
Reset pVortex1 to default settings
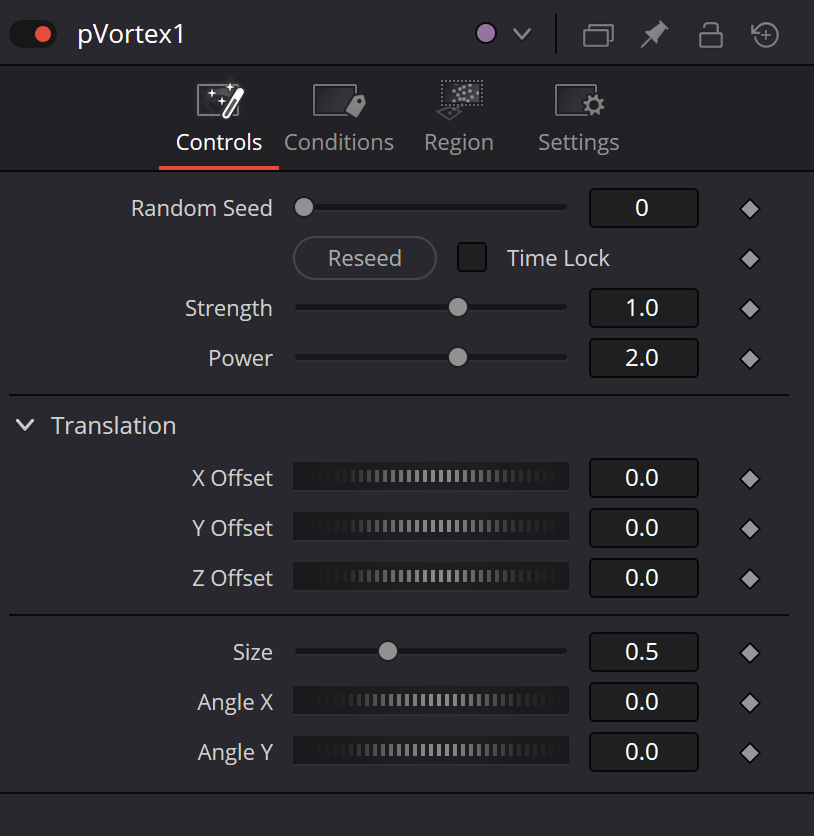[765, 35]
